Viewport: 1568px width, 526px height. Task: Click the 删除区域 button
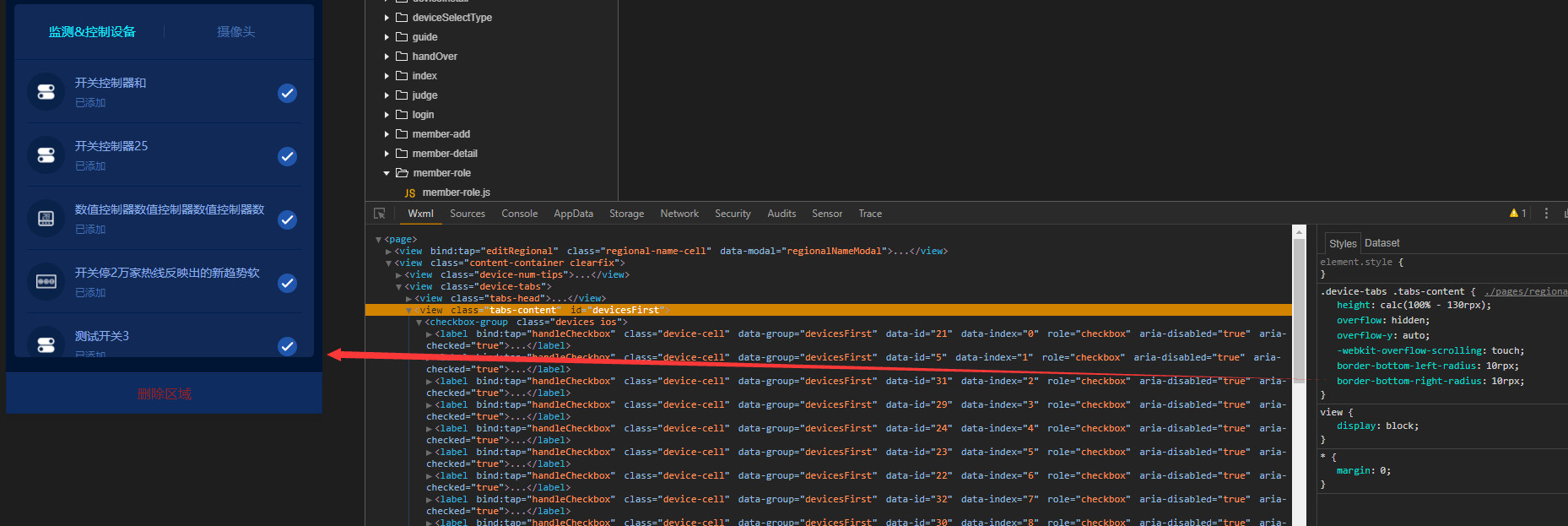164,394
